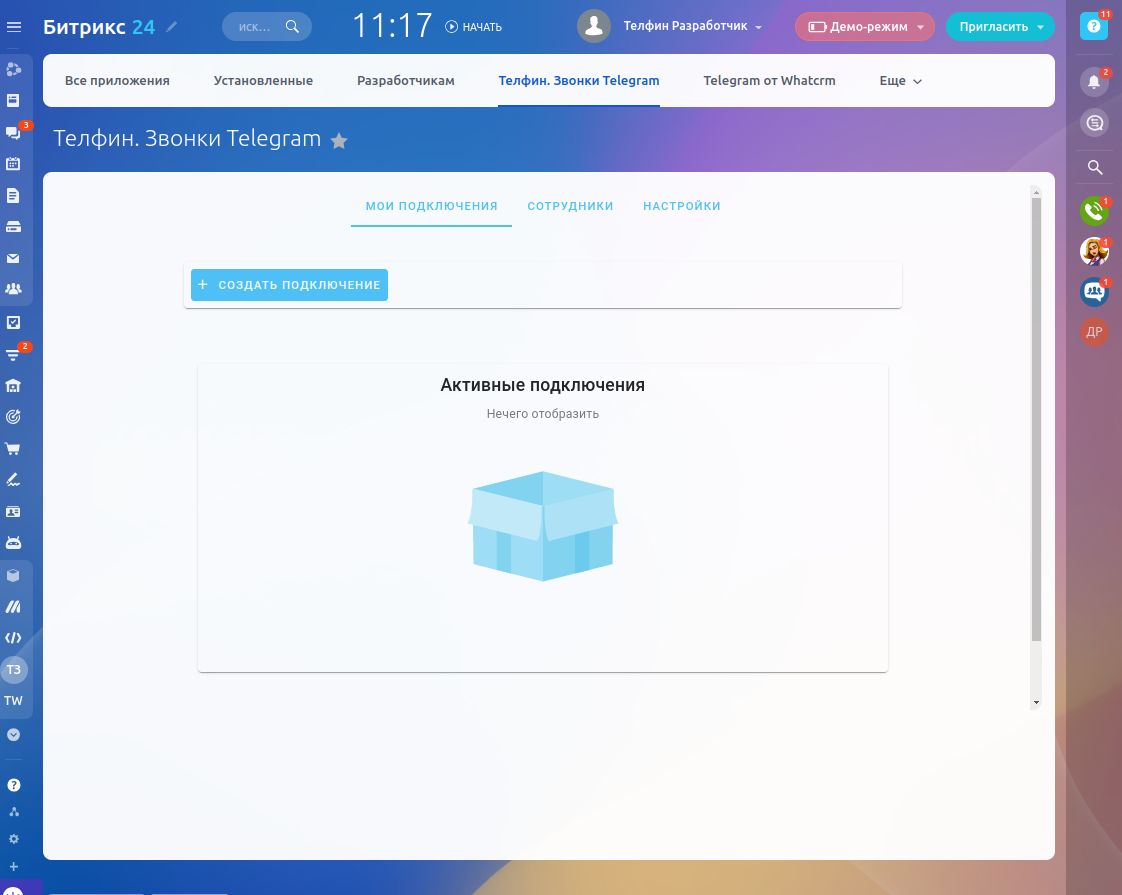Switch to СОТРУДНИКИ tab
Image resolution: width=1122 pixels, height=895 pixels.
click(x=570, y=206)
